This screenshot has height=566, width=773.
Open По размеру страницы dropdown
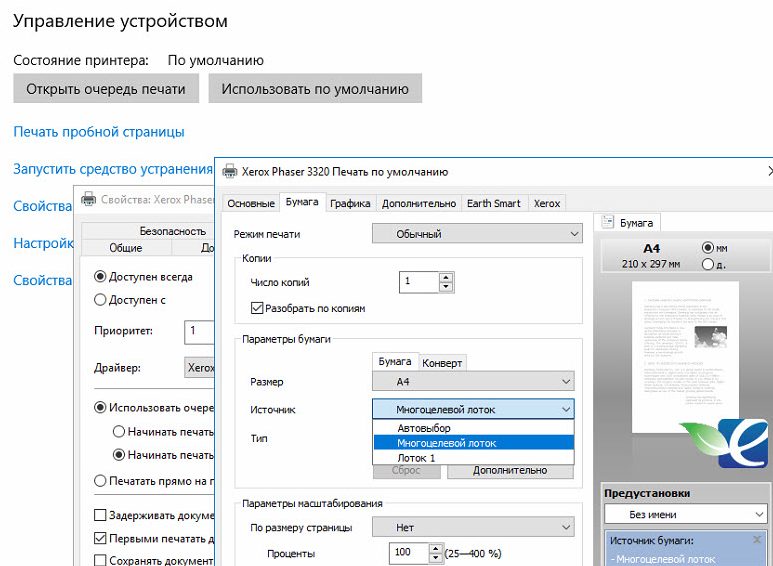473,528
